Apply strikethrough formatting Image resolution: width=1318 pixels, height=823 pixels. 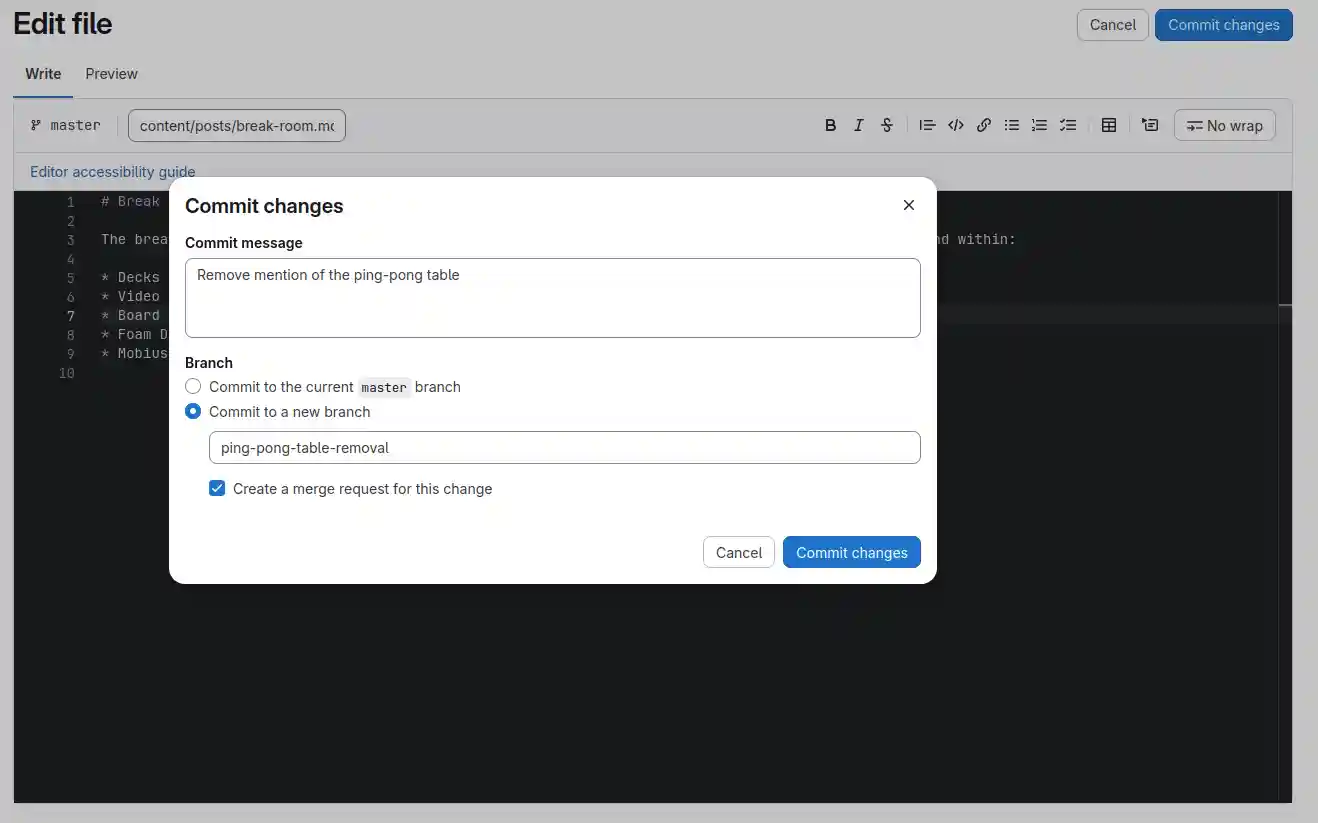(886, 124)
